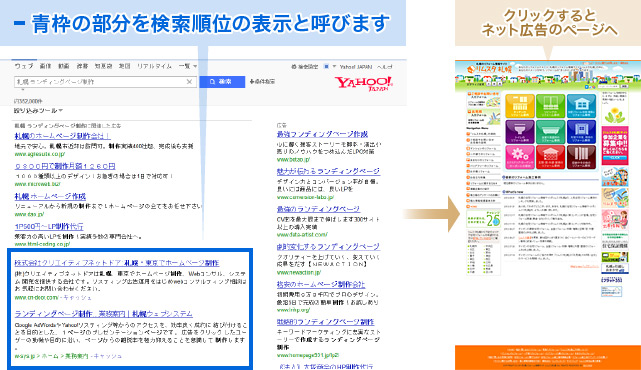Switch to the 辞書 tab
Image resolution: width=641 pixels, height=370 pixels.
[82, 66]
